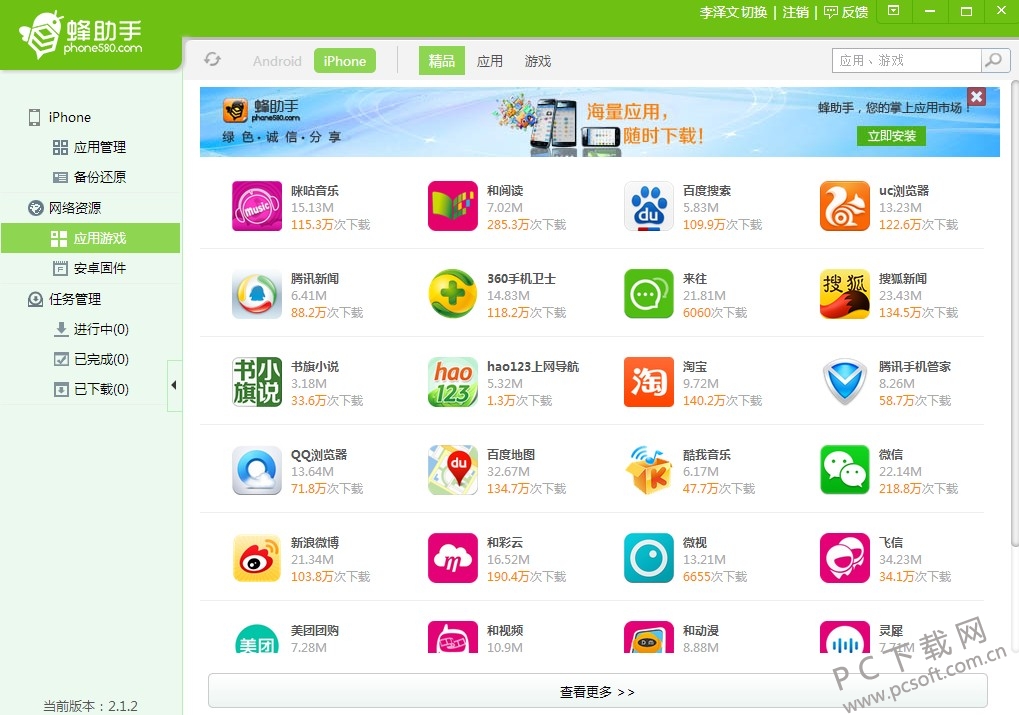1019x715 pixels.
Task: Select the iPhone platform toggle
Action: click(344, 61)
